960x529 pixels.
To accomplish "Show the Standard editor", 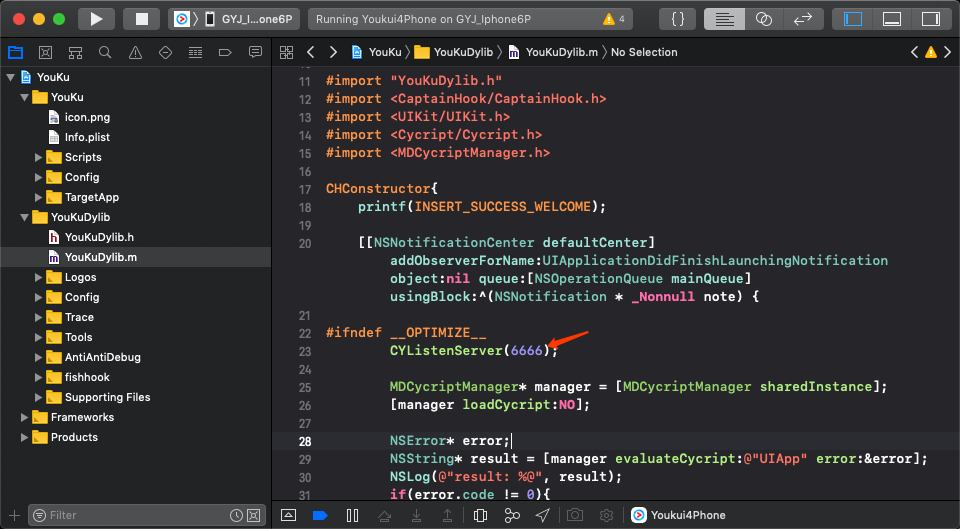I will click(724, 19).
